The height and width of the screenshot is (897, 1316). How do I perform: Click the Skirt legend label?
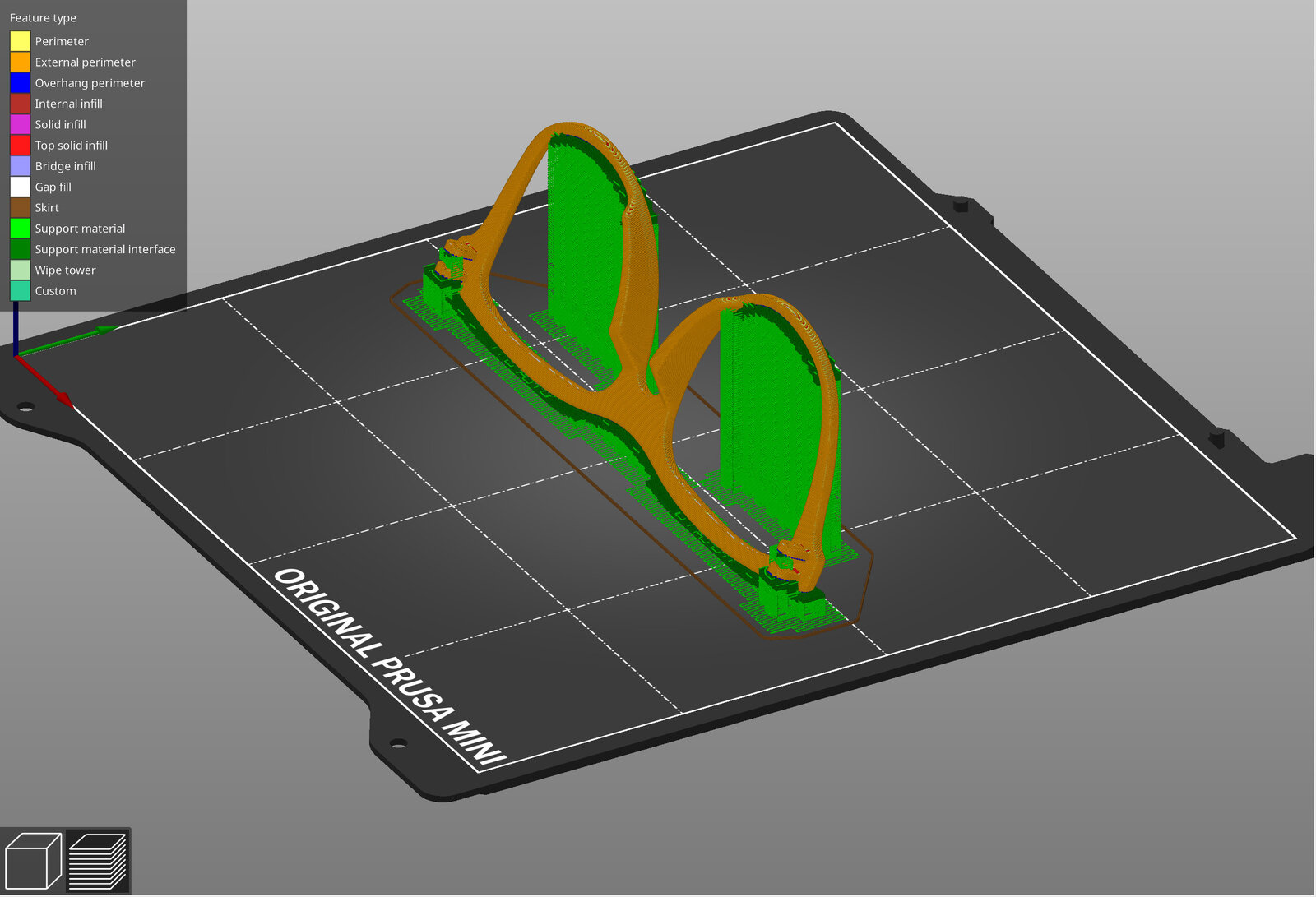pos(47,208)
